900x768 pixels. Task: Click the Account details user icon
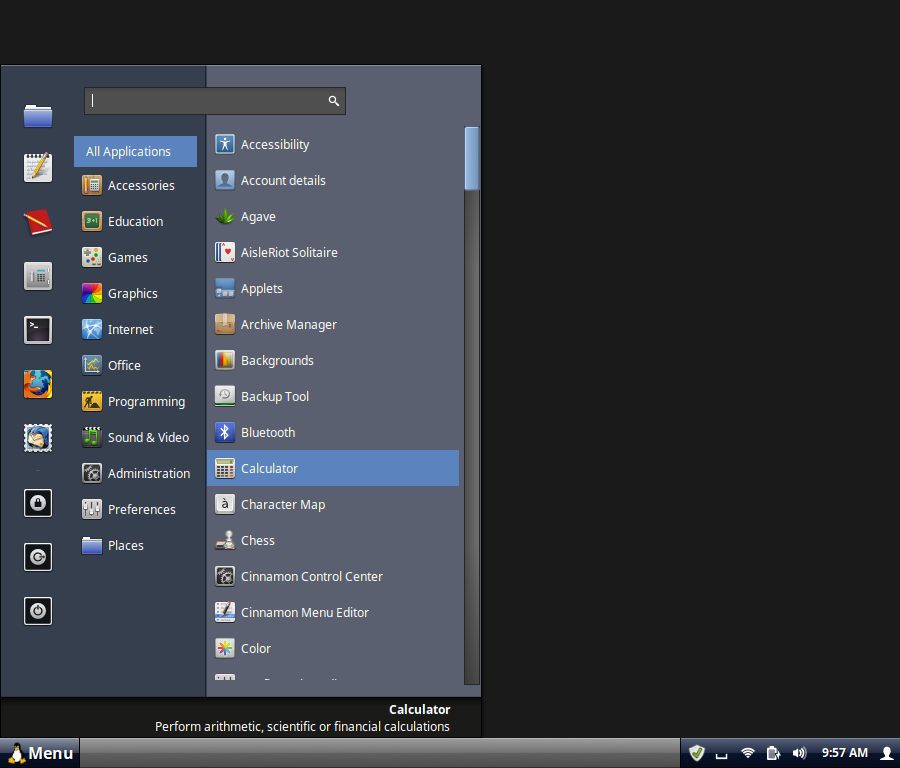click(225, 180)
